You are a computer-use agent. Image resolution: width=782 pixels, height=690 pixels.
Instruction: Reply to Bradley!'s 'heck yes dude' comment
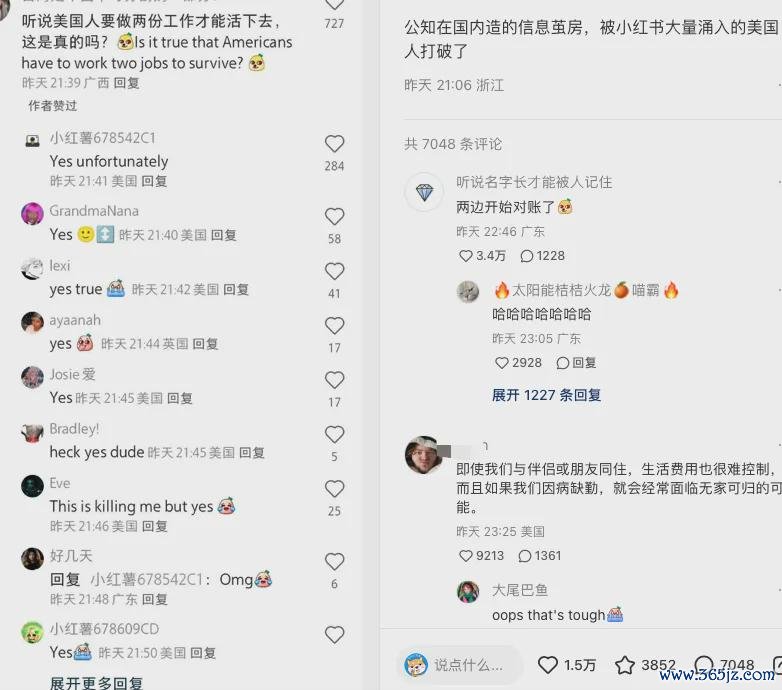coord(252,453)
